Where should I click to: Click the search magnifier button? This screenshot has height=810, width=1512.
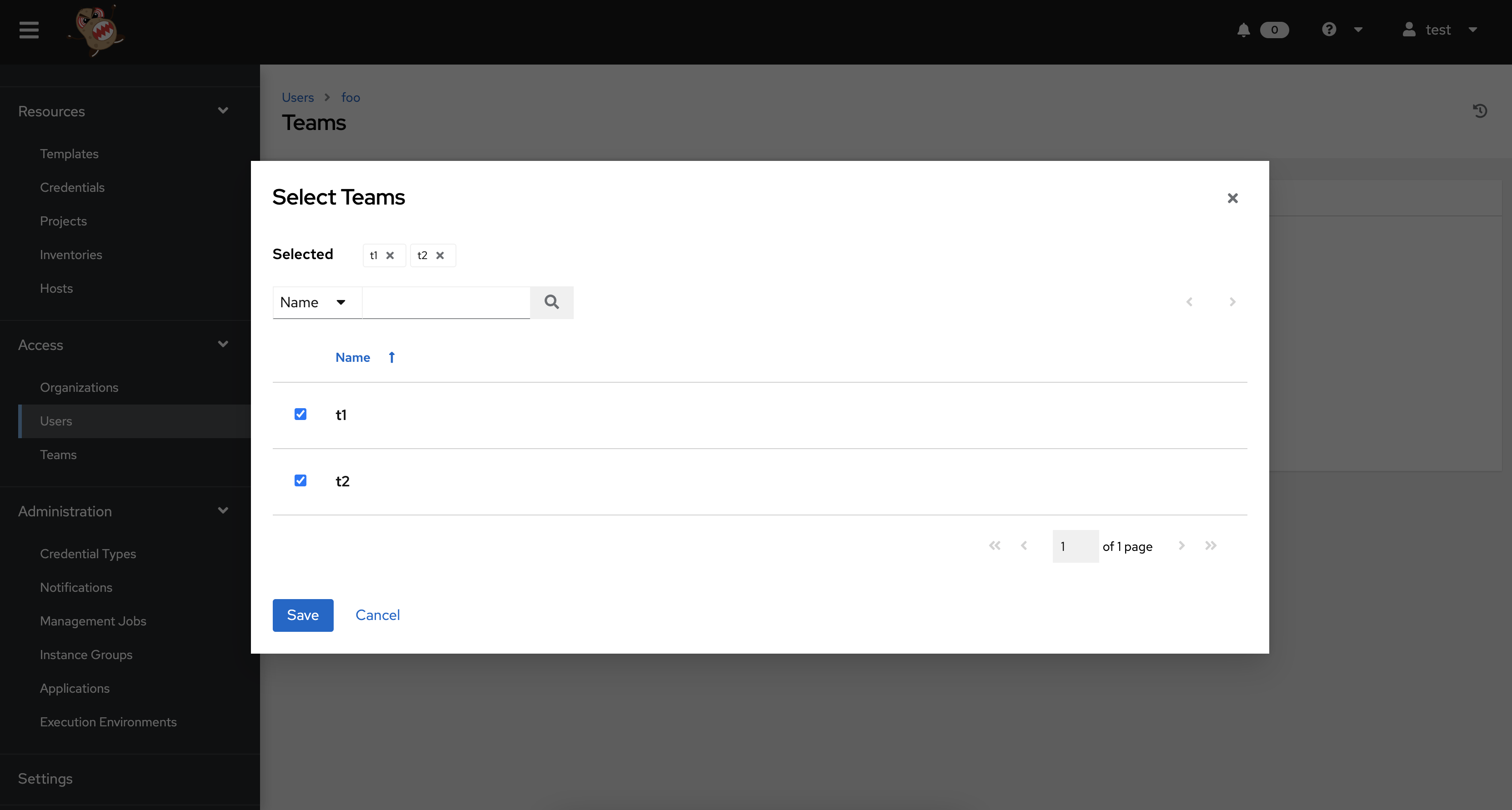(552, 302)
